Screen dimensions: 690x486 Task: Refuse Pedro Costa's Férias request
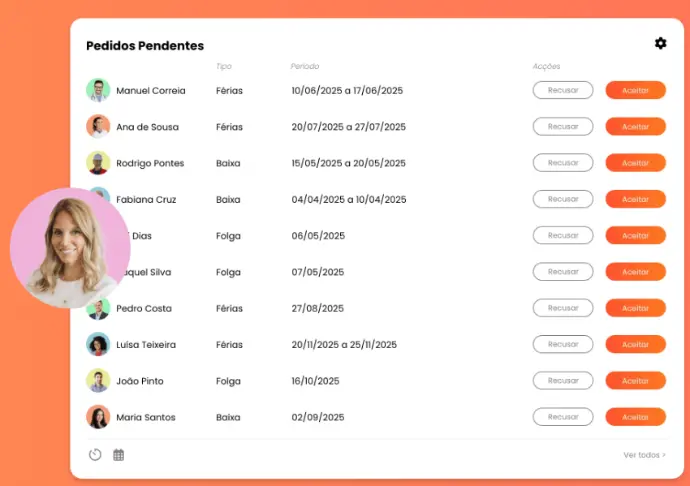click(563, 308)
